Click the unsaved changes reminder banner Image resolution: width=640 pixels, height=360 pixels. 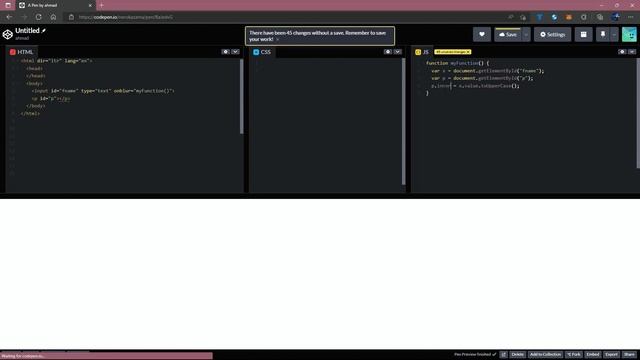click(320, 36)
